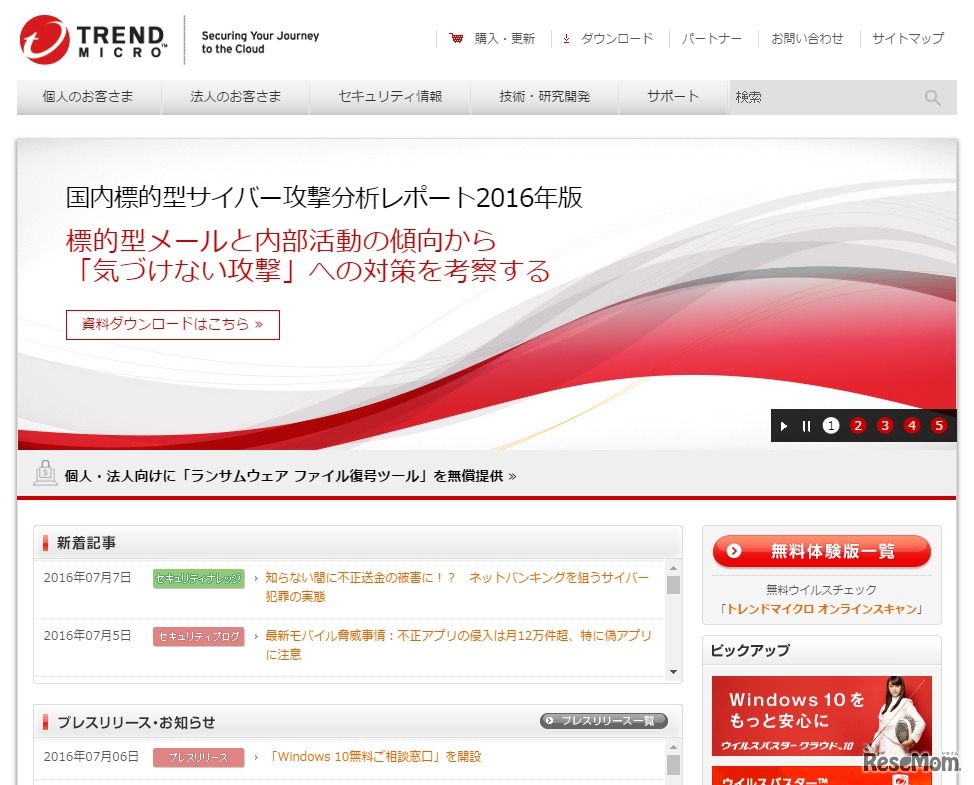Screen dimensions: 974x785
Task: Open ダウンロード link in header
Action: [617, 39]
